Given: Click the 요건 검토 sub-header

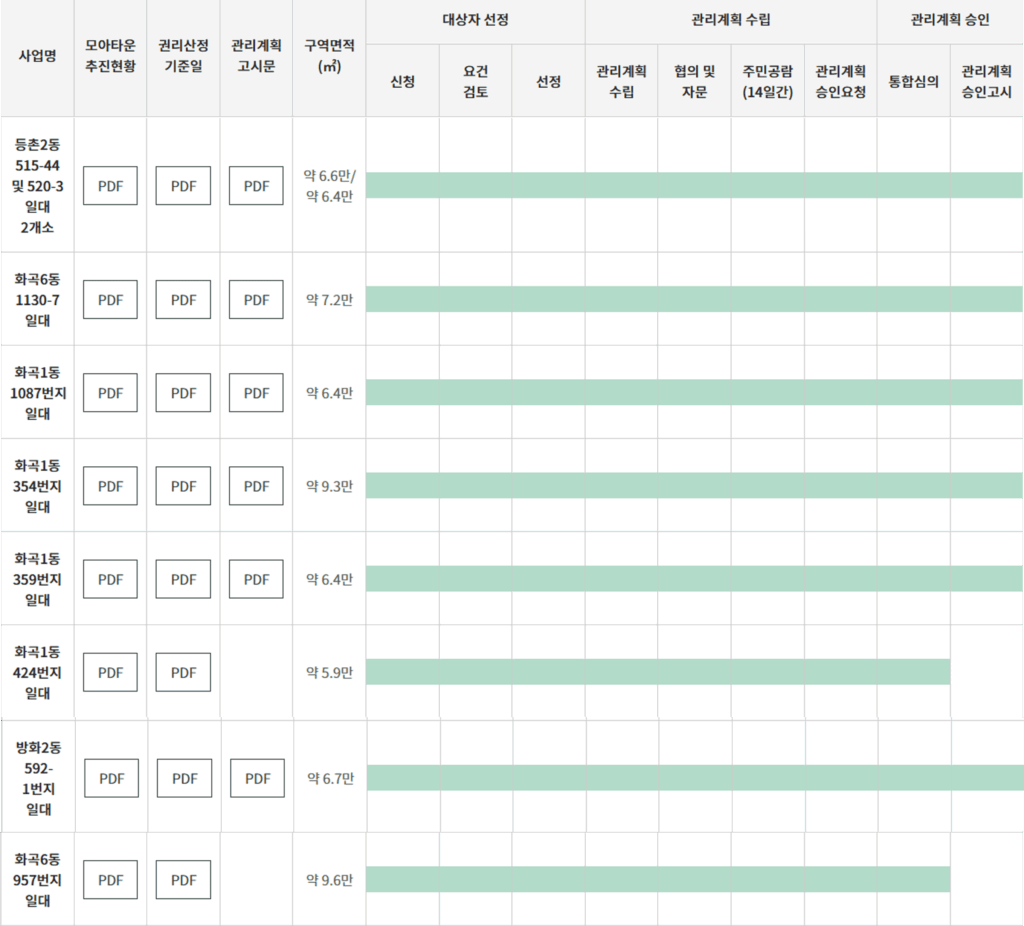Looking at the screenshot, I should pos(475,82).
